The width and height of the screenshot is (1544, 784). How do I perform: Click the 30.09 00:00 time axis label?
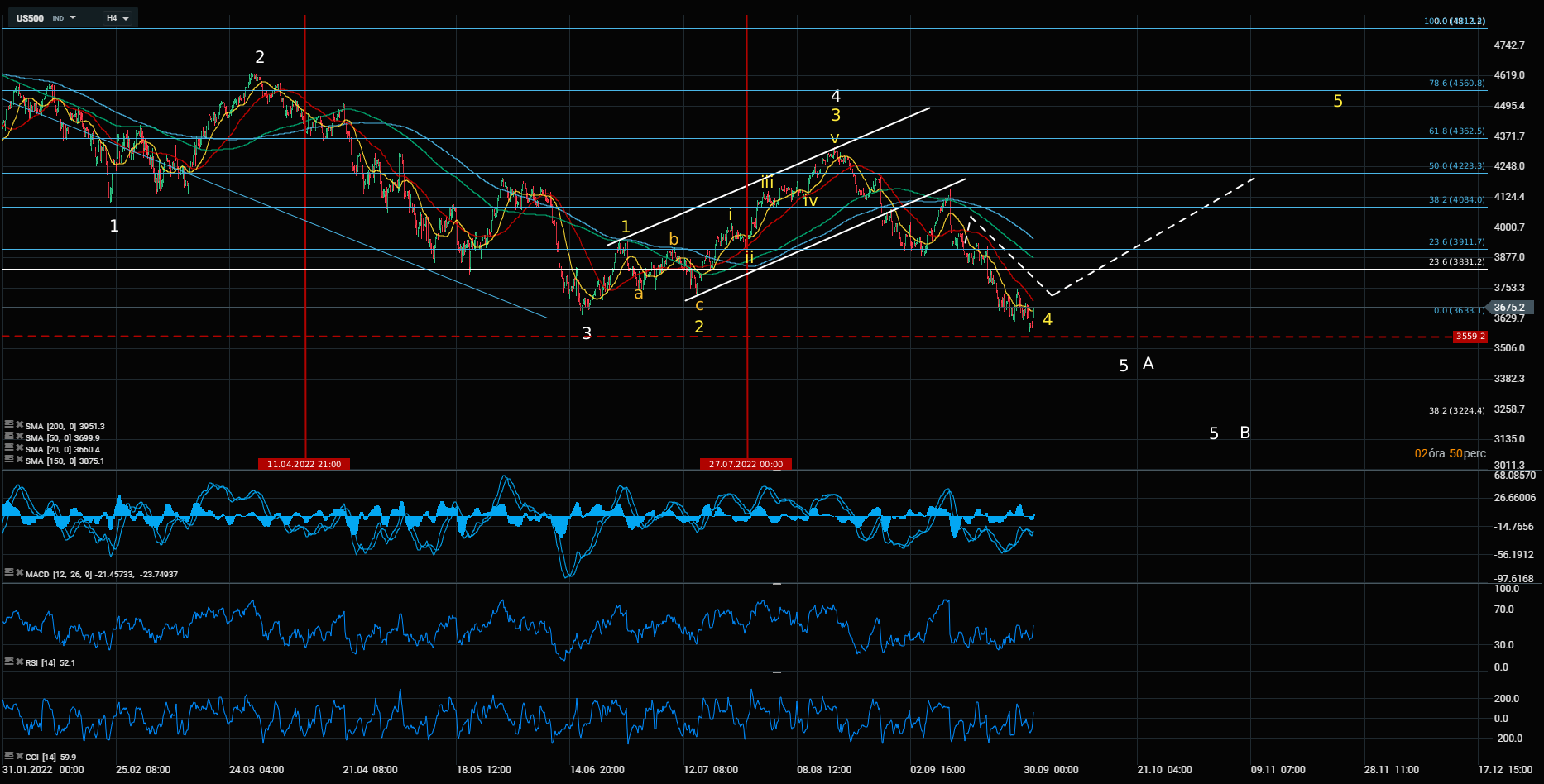click(x=1050, y=770)
